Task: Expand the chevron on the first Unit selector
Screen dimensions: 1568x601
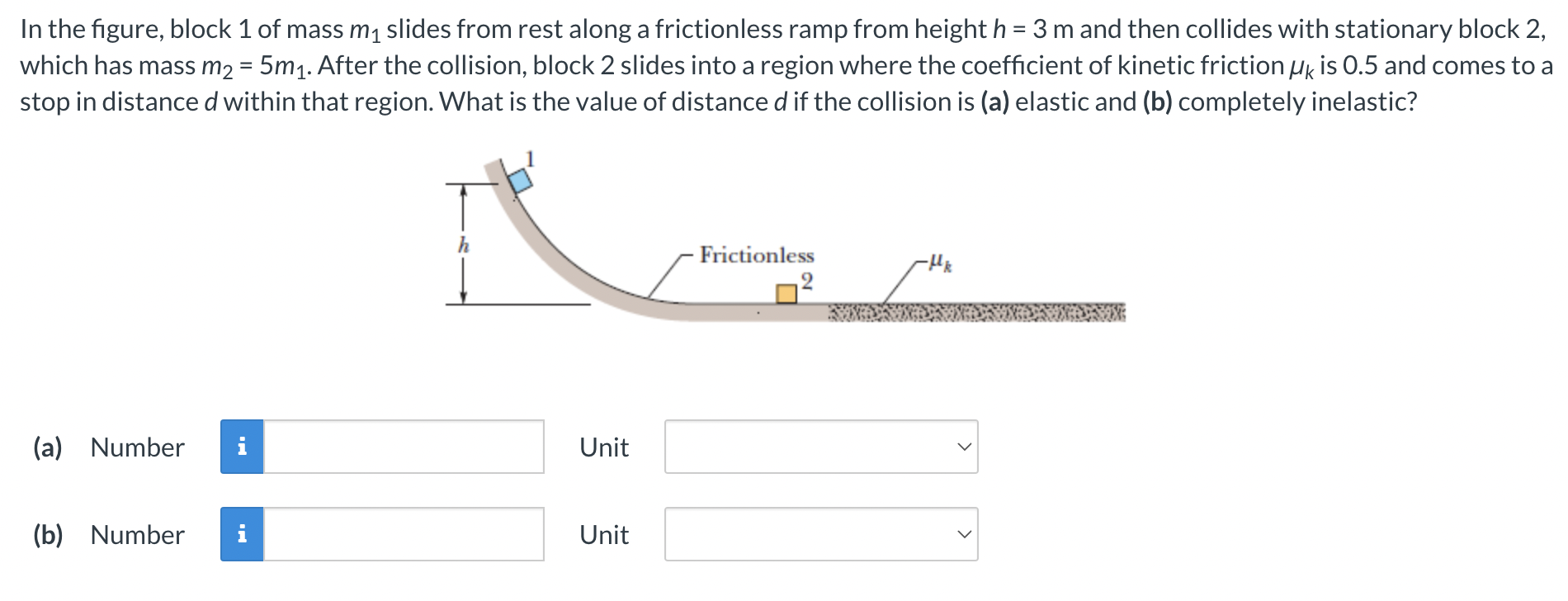Action: pyautogui.click(x=963, y=447)
